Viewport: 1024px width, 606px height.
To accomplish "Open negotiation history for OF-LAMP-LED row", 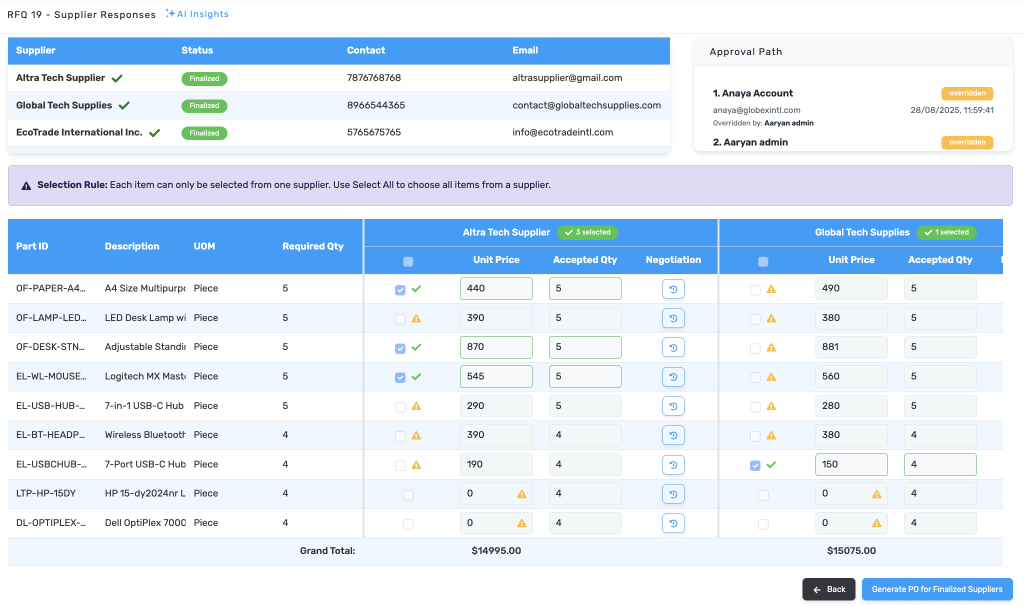I will click(673, 319).
